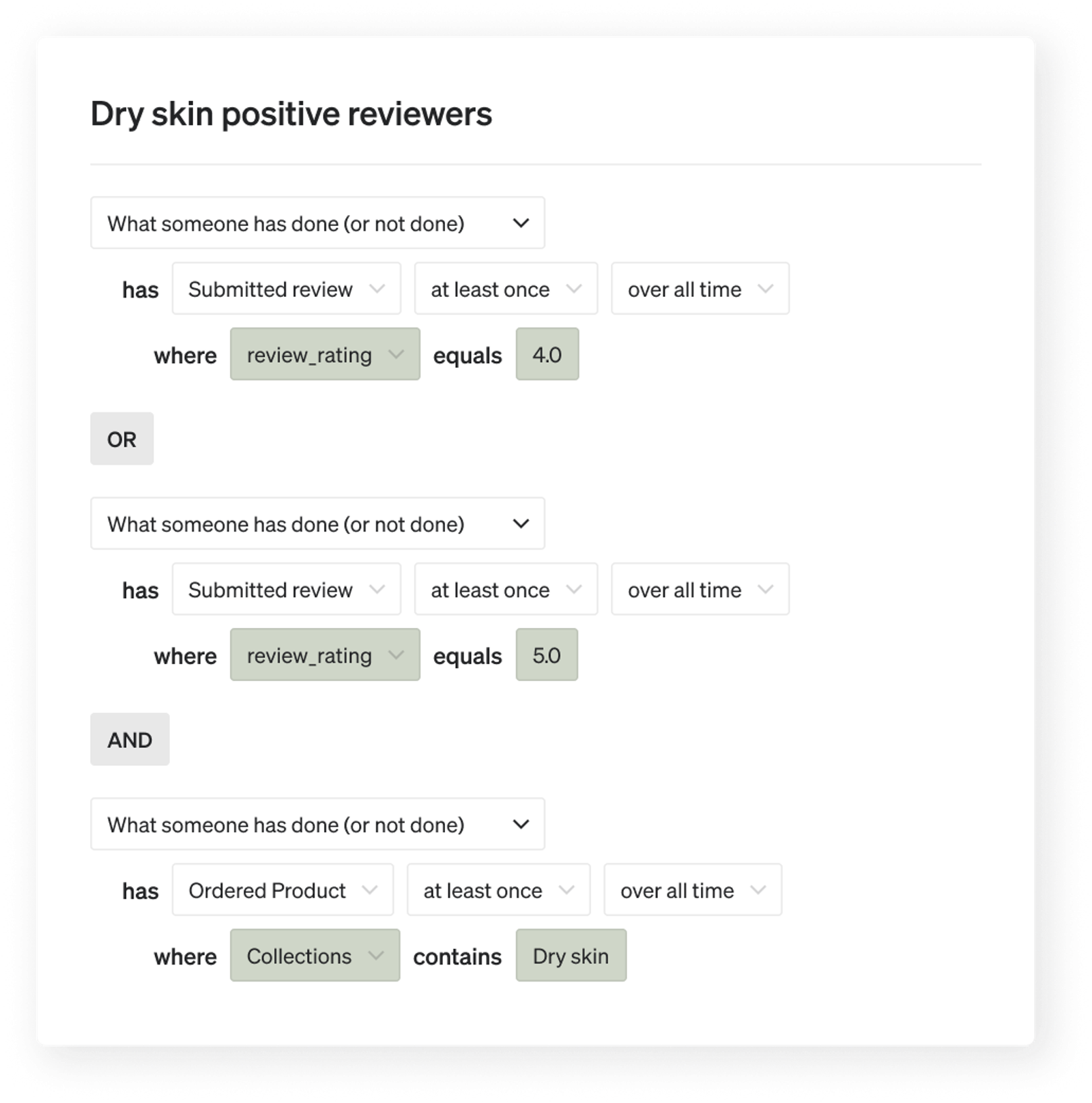This screenshot has height=1103, width=1092.
Task: Open the second Submitted review metric dropdown
Action: (x=287, y=589)
